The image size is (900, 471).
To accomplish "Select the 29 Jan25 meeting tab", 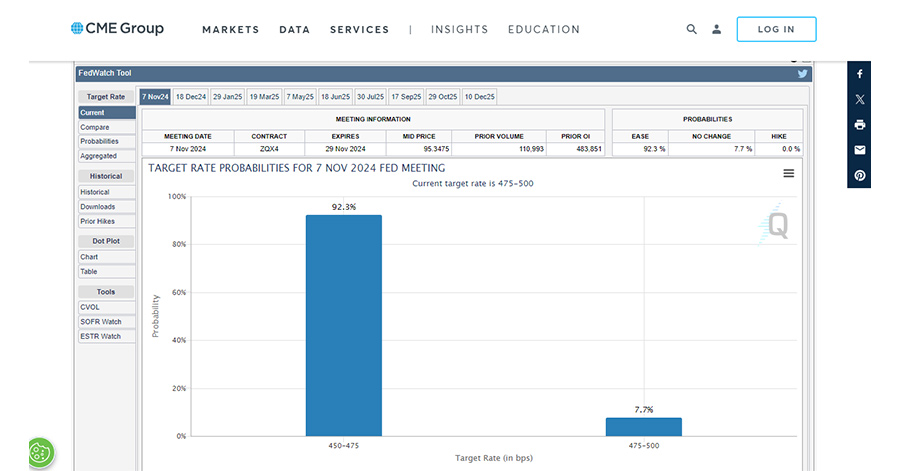I will (227, 97).
